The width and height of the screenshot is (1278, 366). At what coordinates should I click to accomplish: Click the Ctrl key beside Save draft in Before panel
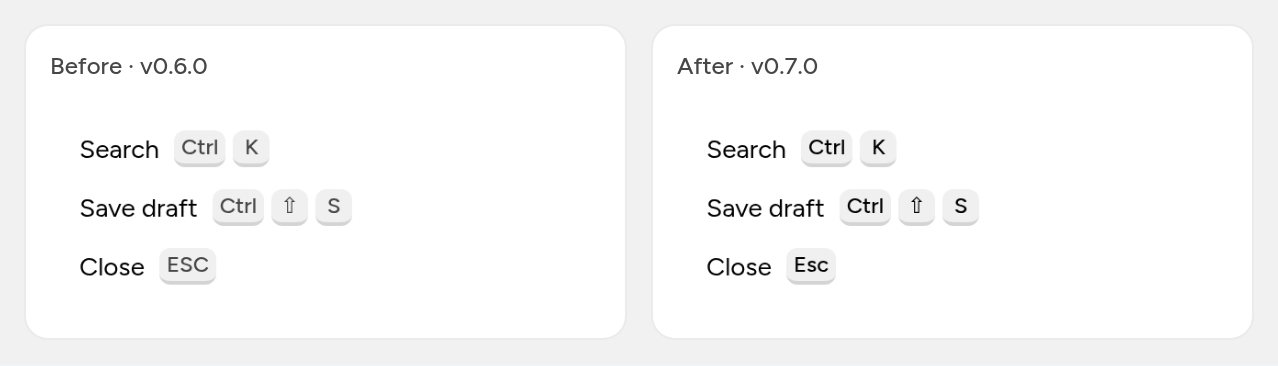click(x=238, y=207)
